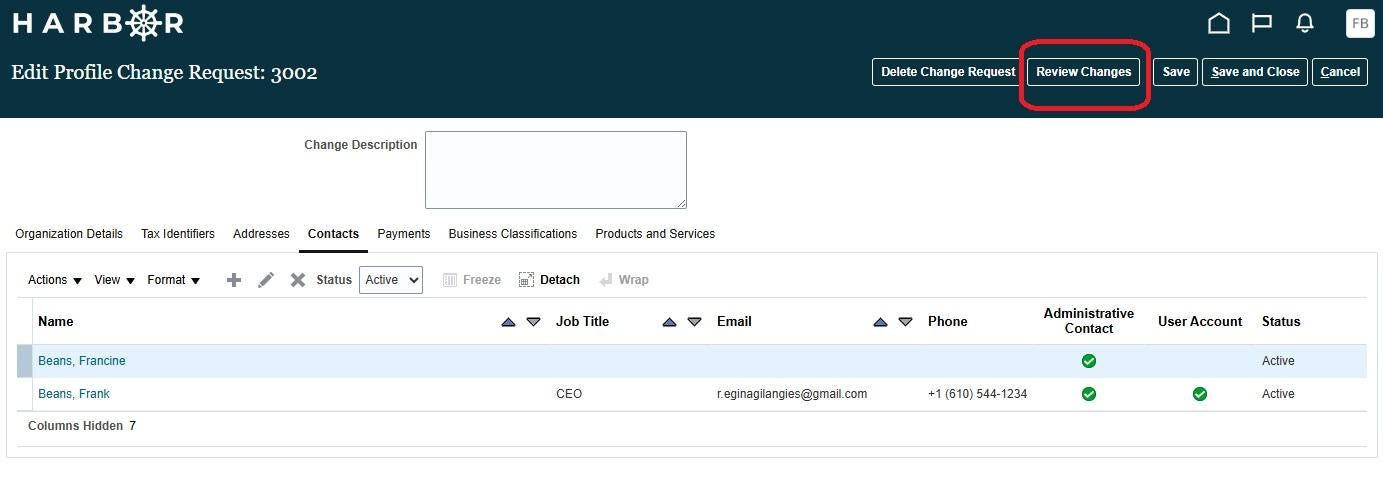Sort Email column descending
The height and width of the screenshot is (481, 1383).
point(905,322)
